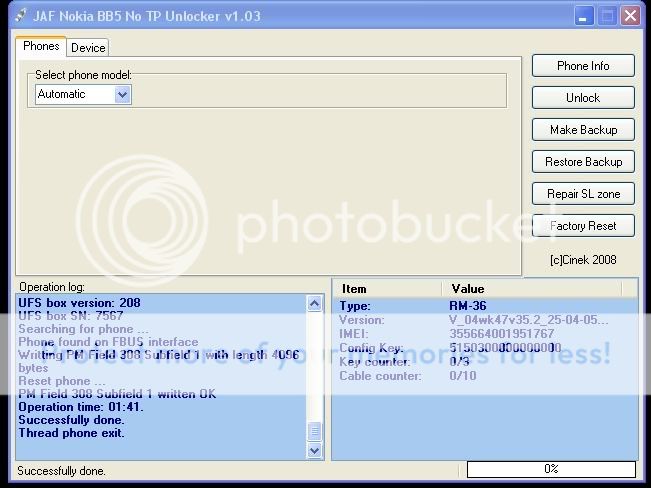Run Repair SL zone
This screenshot has width=651, height=488.
(x=583, y=194)
